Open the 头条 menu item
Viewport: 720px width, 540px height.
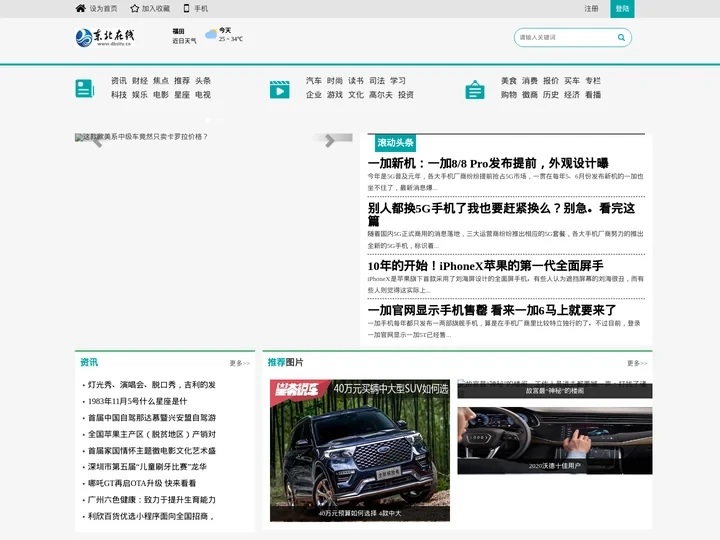(203, 81)
